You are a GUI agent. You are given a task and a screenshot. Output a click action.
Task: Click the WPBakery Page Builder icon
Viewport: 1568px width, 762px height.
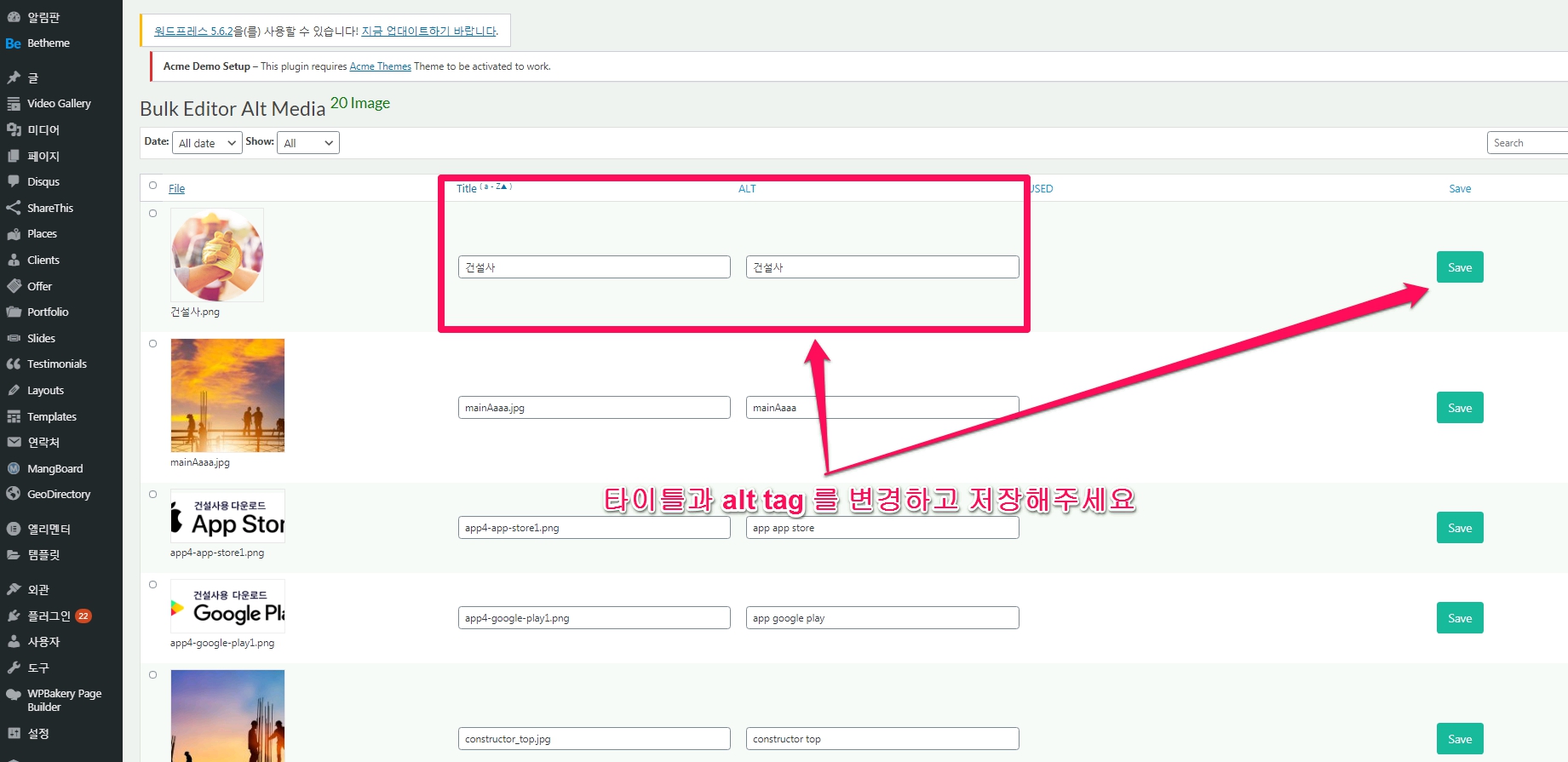14,695
